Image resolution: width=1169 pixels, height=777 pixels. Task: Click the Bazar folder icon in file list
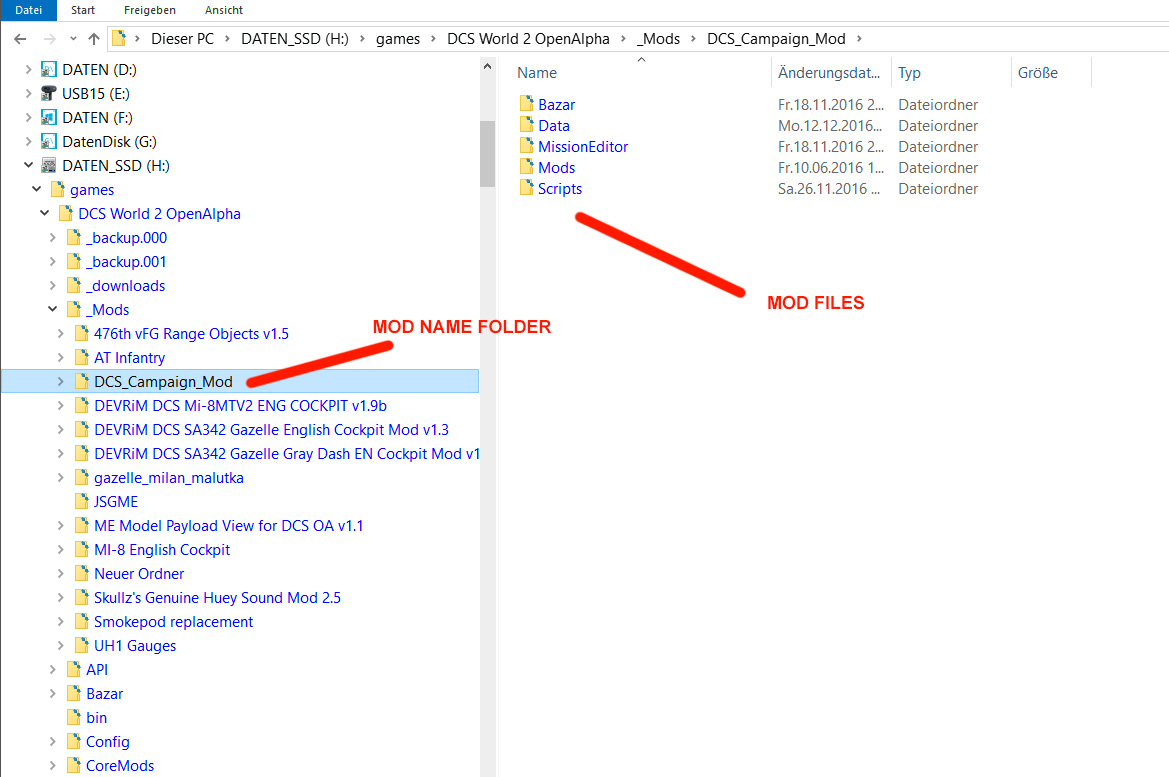(527, 104)
